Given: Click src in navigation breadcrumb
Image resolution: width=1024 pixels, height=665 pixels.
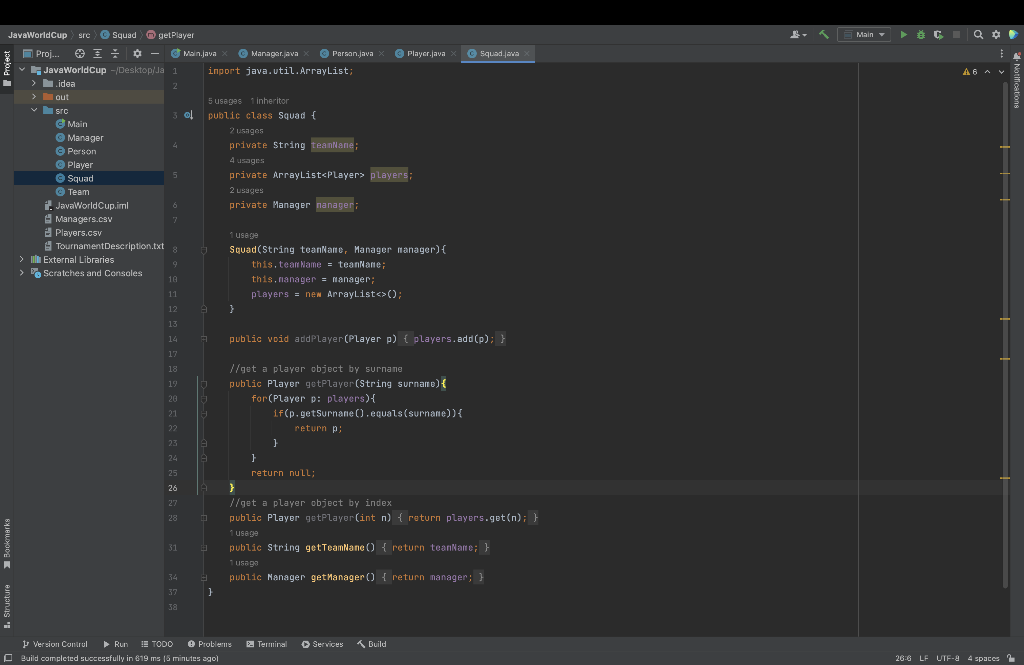Looking at the screenshot, I should (84, 35).
